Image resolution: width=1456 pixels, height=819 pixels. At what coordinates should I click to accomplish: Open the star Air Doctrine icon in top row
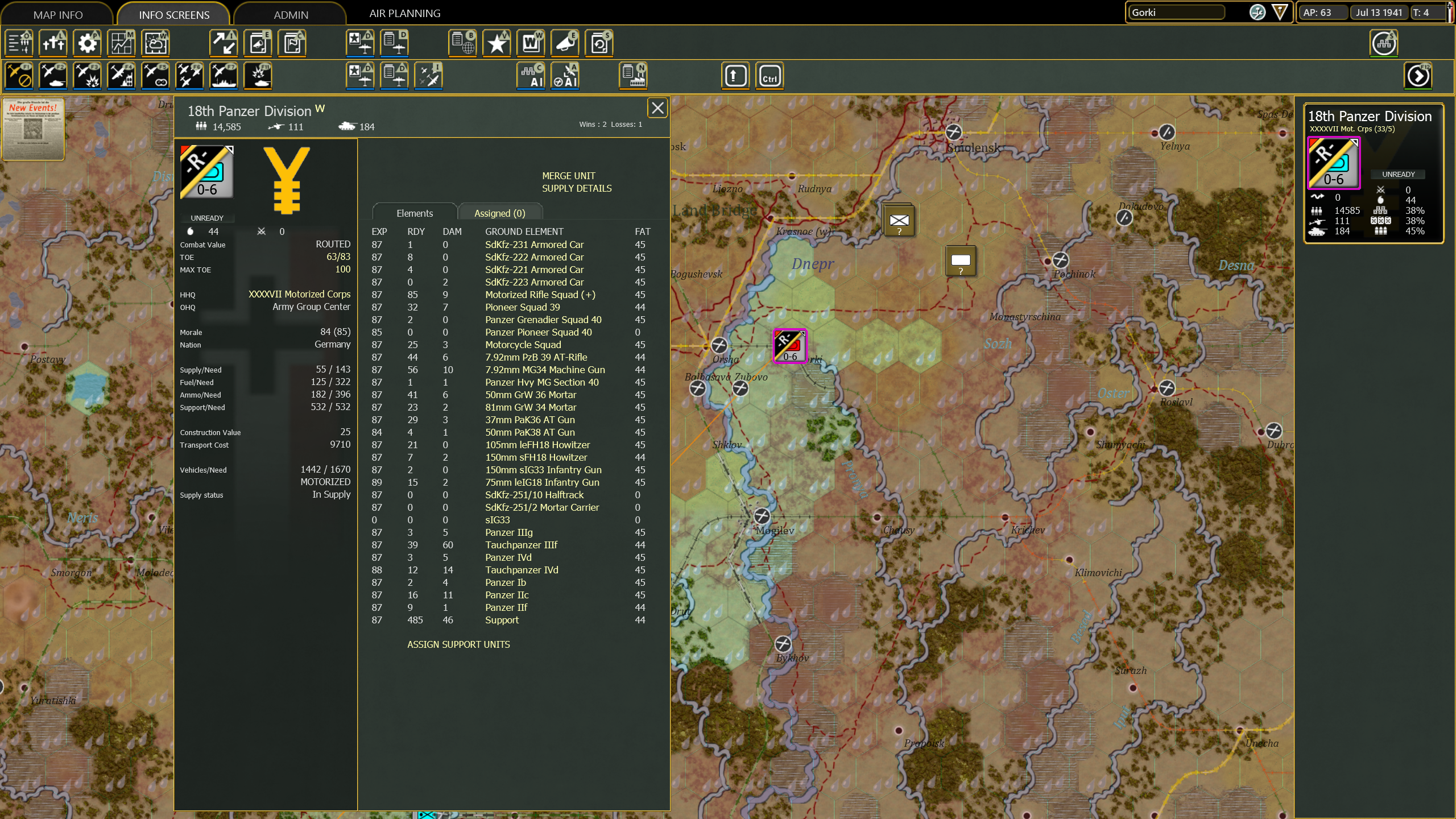[x=361, y=43]
